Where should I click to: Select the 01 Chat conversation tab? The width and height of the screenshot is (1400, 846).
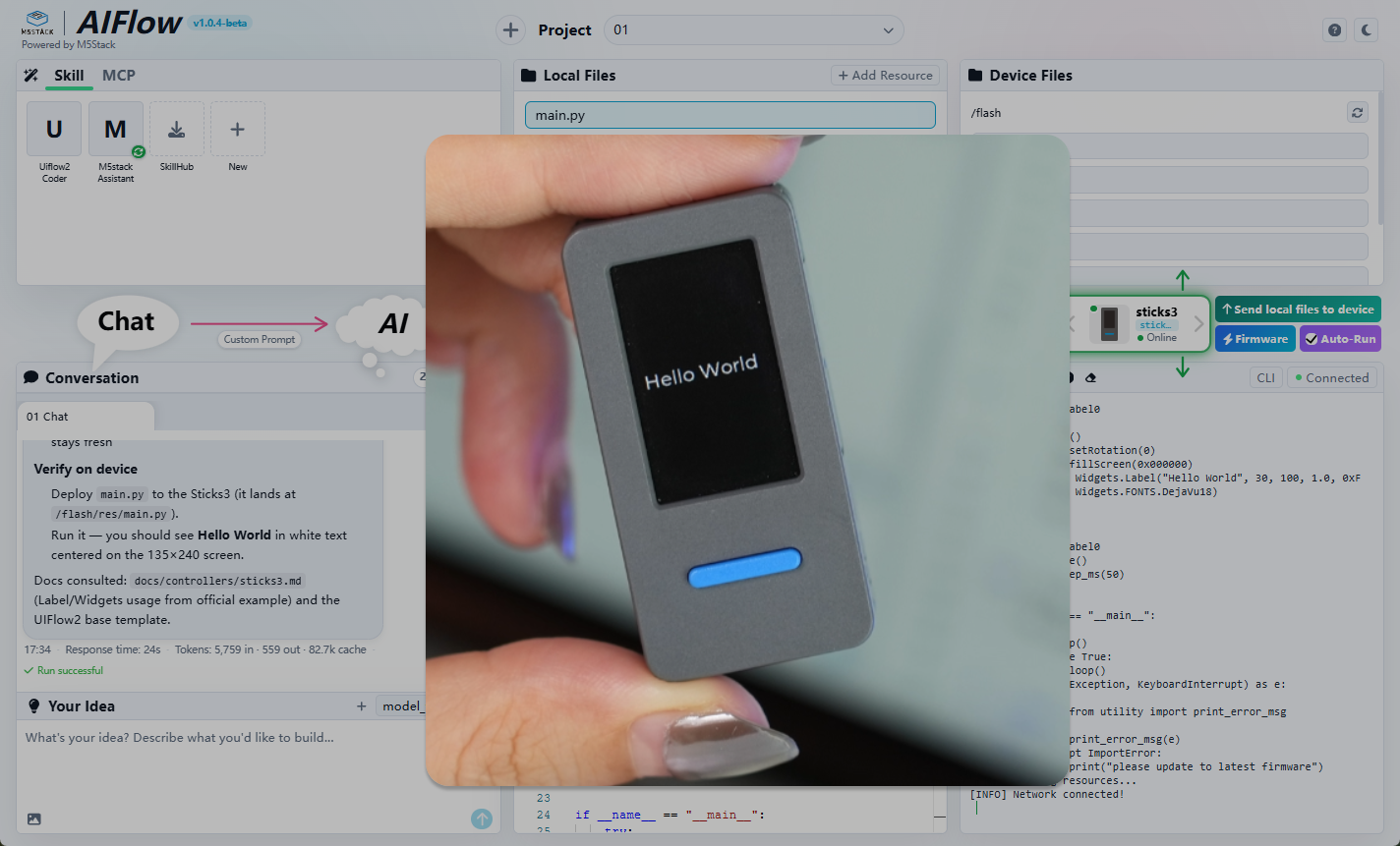(x=86, y=417)
